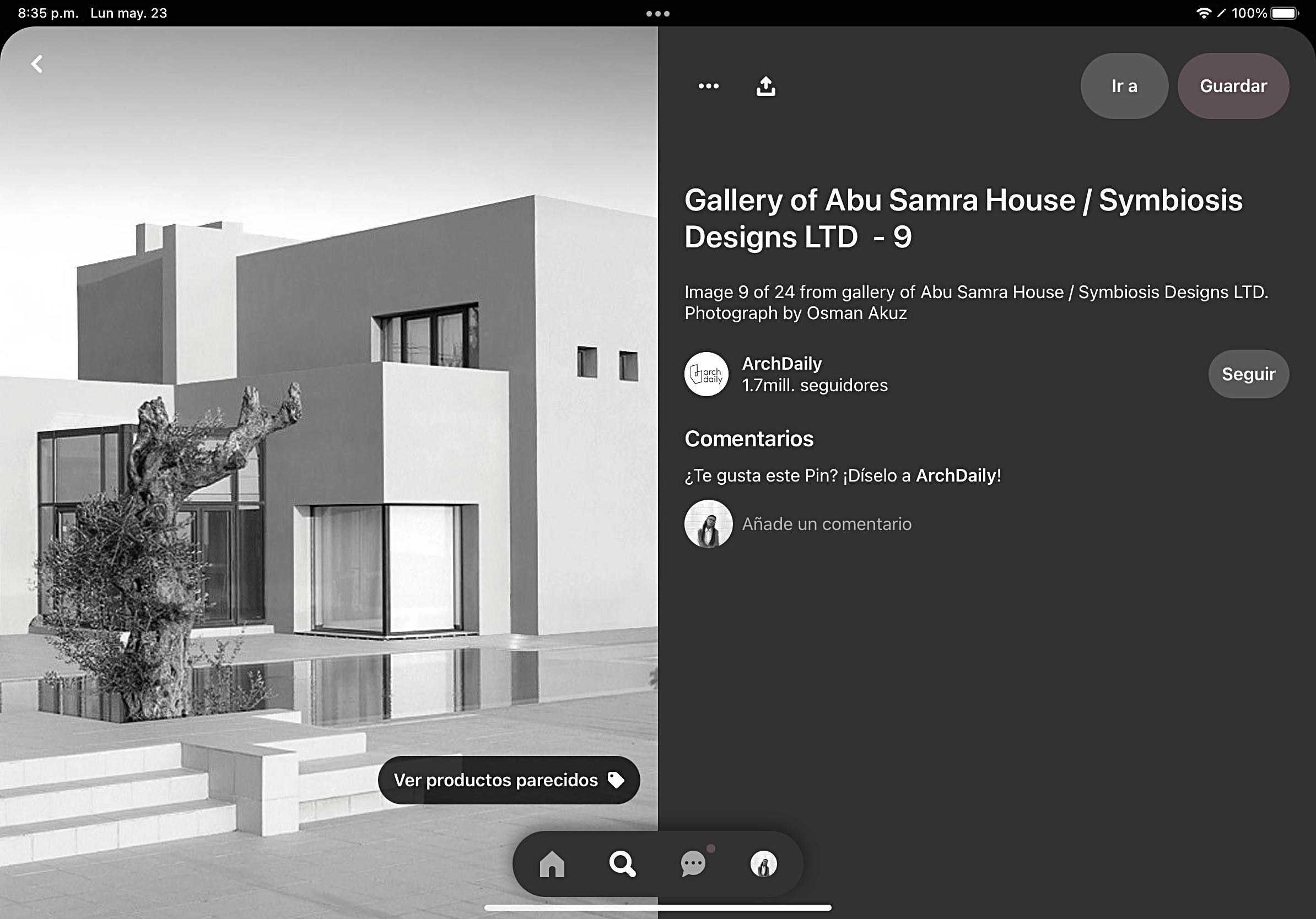Click the Ir a button
1316x919 pixels.
(1125, 86)
